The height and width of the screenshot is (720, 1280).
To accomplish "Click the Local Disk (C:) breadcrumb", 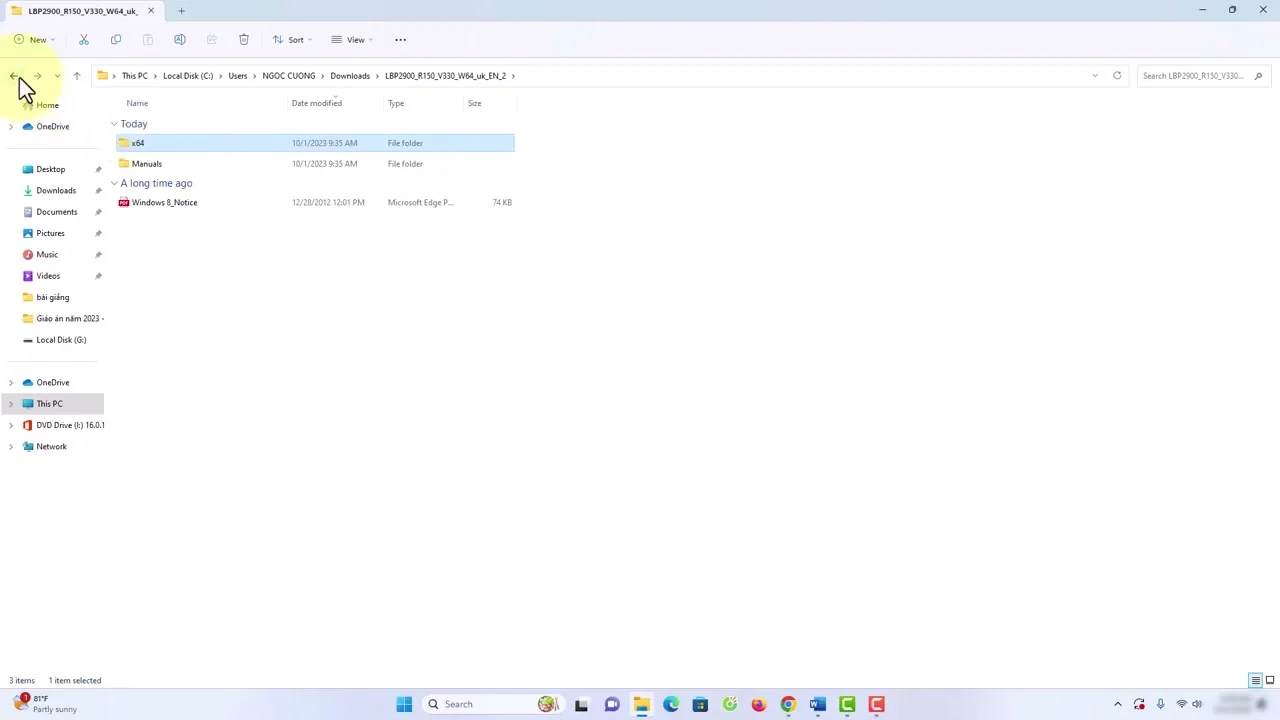I will (188, 76).
